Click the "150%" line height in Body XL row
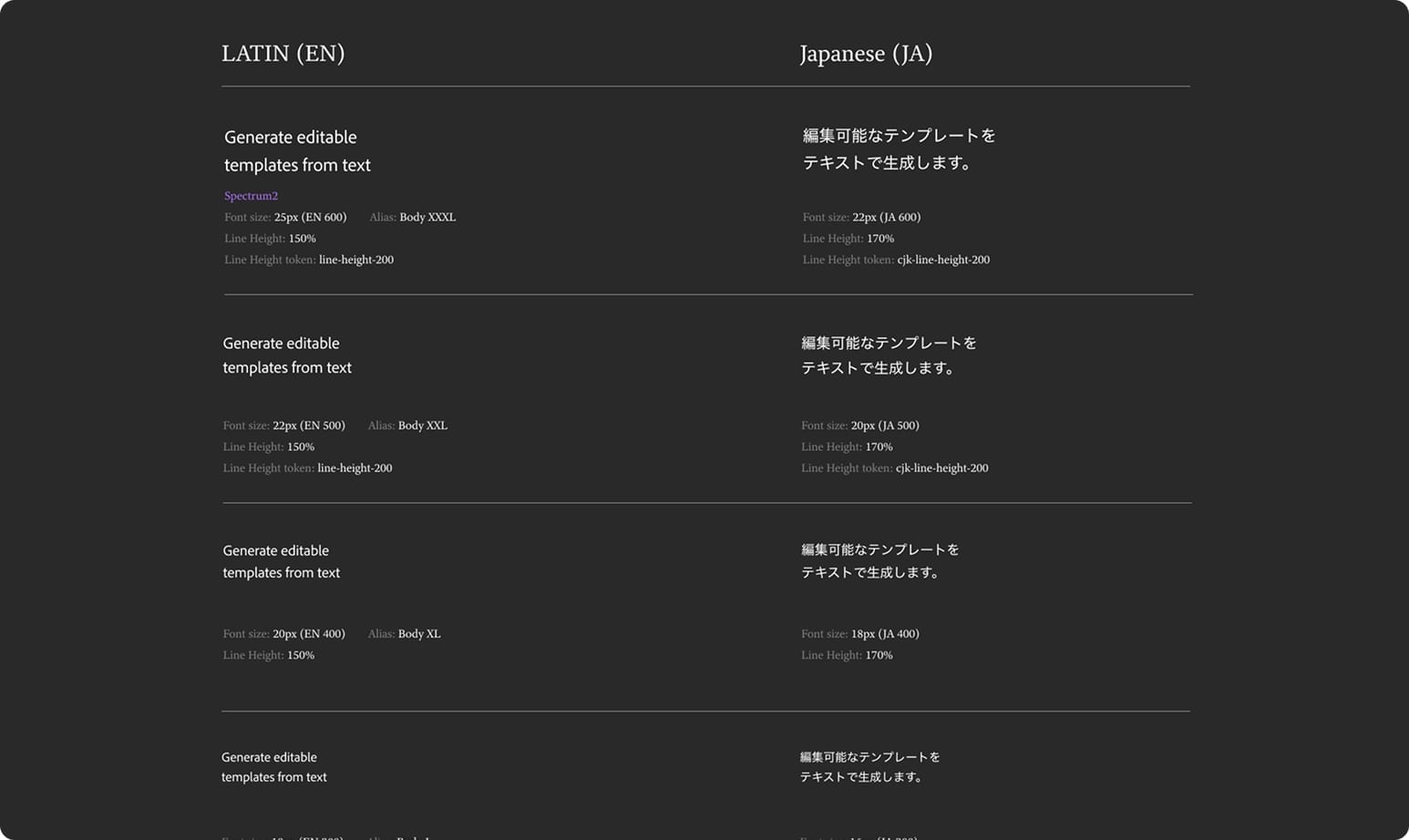This screenshot has width=1409, height=840. 301,656
